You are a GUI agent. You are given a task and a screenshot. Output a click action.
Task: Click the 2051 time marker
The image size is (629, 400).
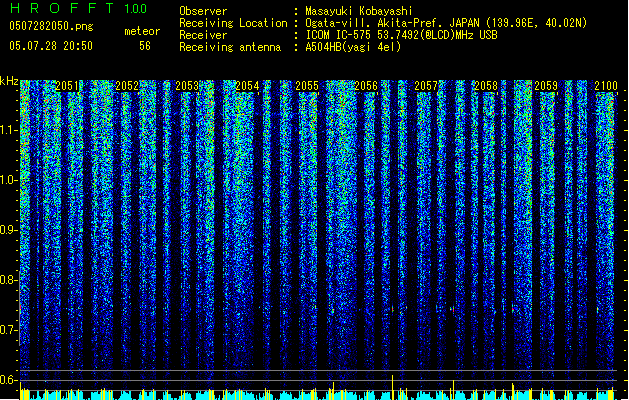pos(67,86)
